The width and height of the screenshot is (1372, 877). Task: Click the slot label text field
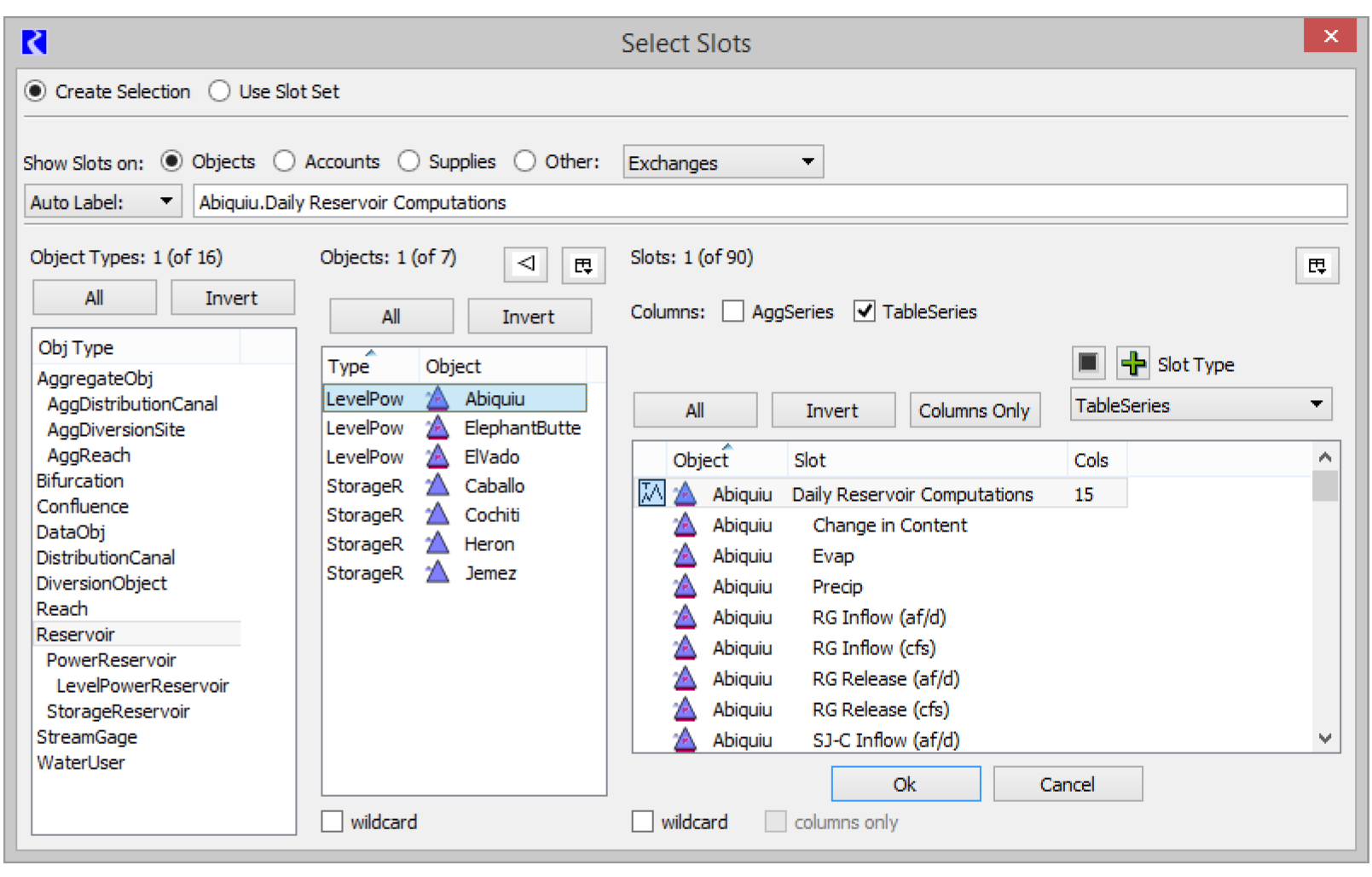(767, 202)
